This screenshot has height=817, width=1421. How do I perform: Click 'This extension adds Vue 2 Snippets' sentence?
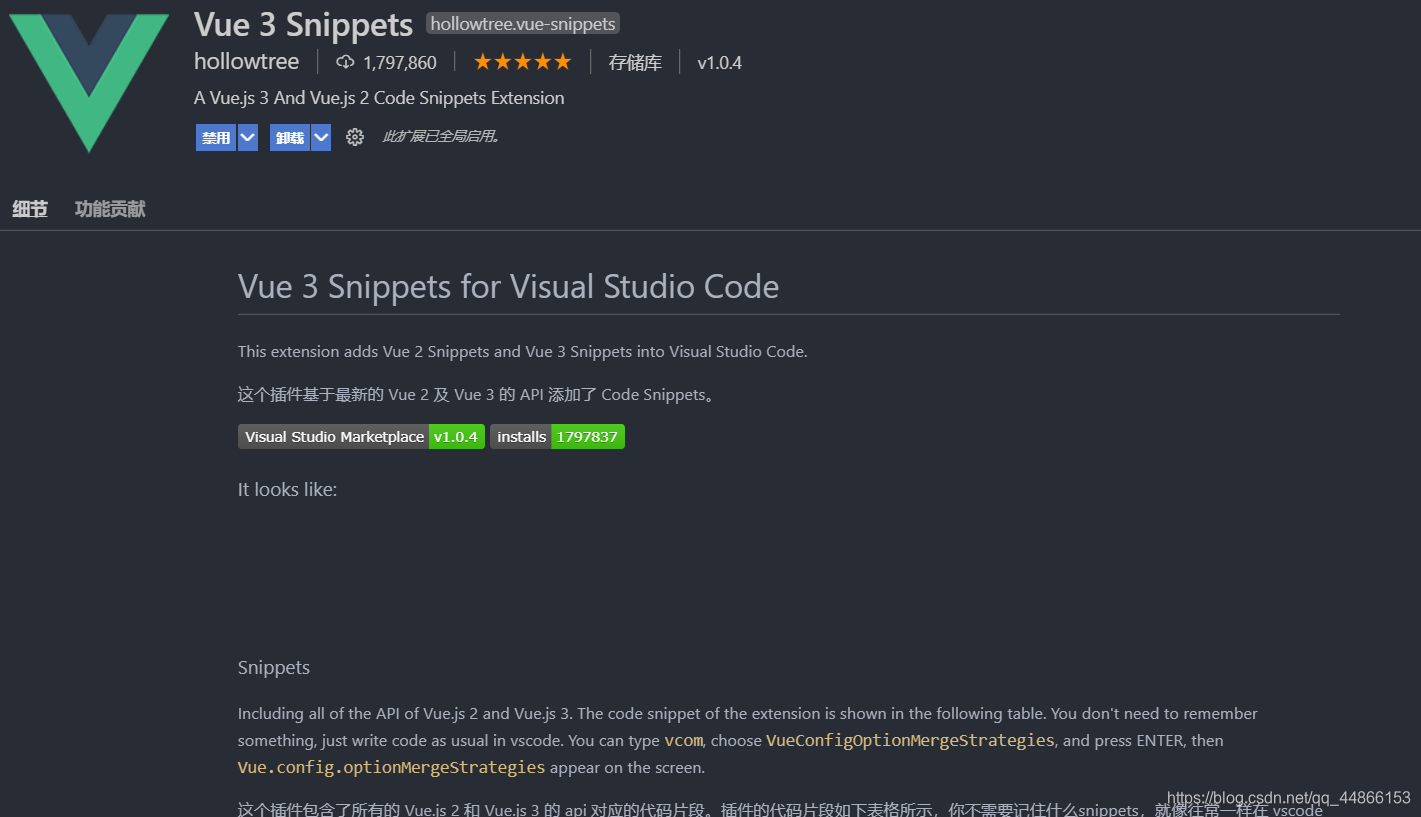click(522, 352)
